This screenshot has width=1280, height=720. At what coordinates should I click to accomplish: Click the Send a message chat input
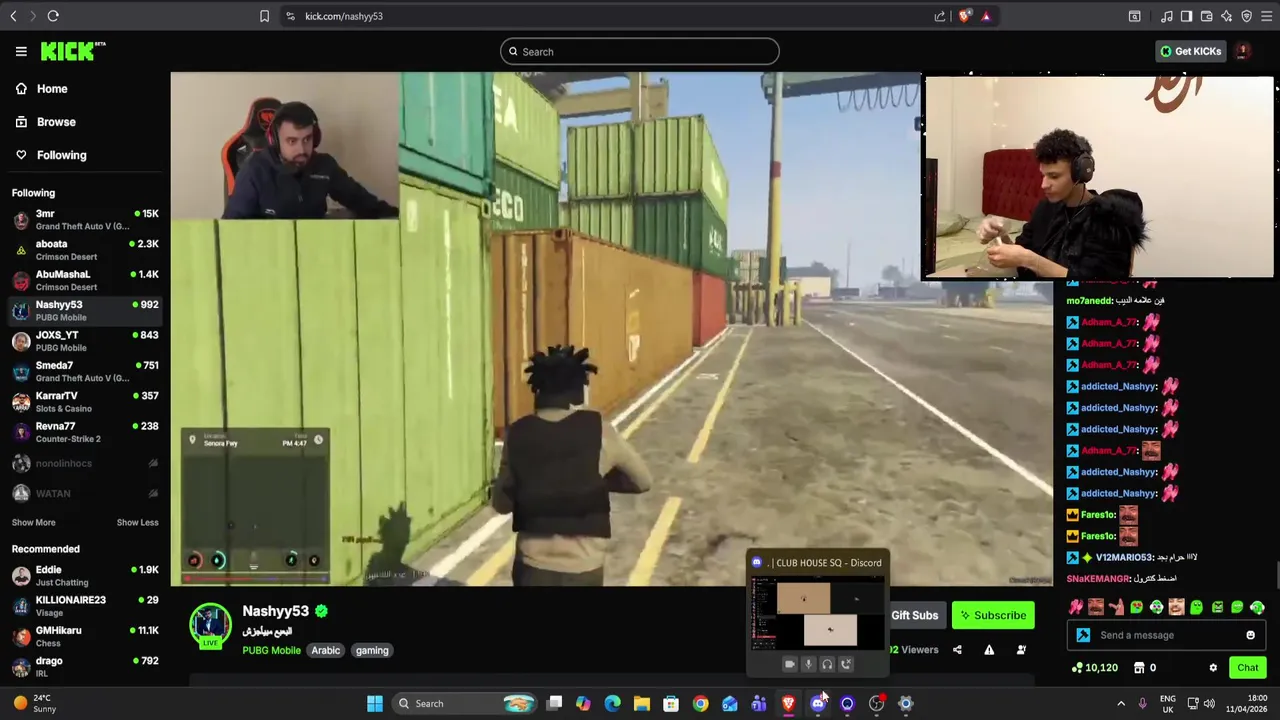coord(1168,635)
